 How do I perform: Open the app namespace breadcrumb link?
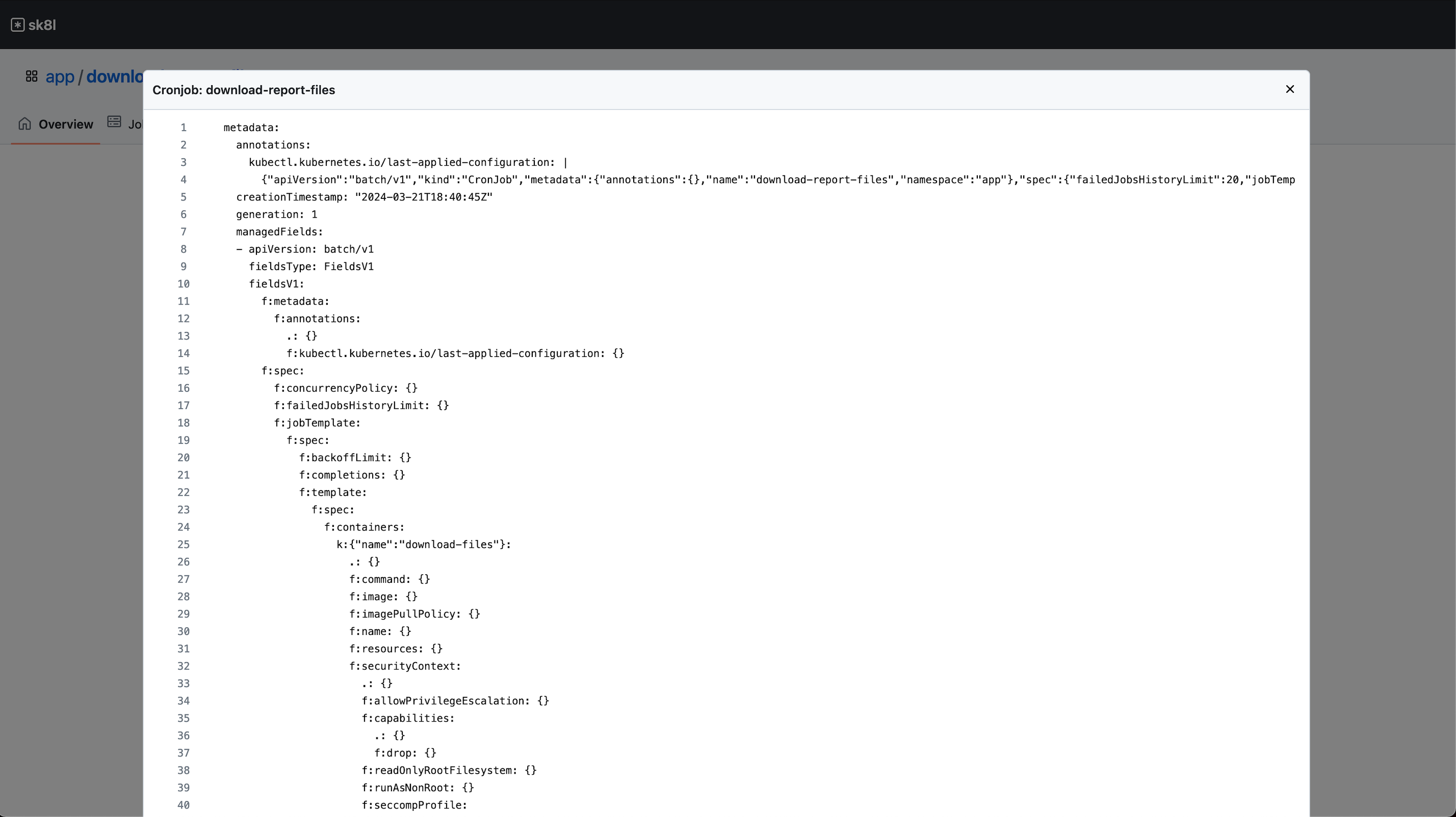point(60,76)
